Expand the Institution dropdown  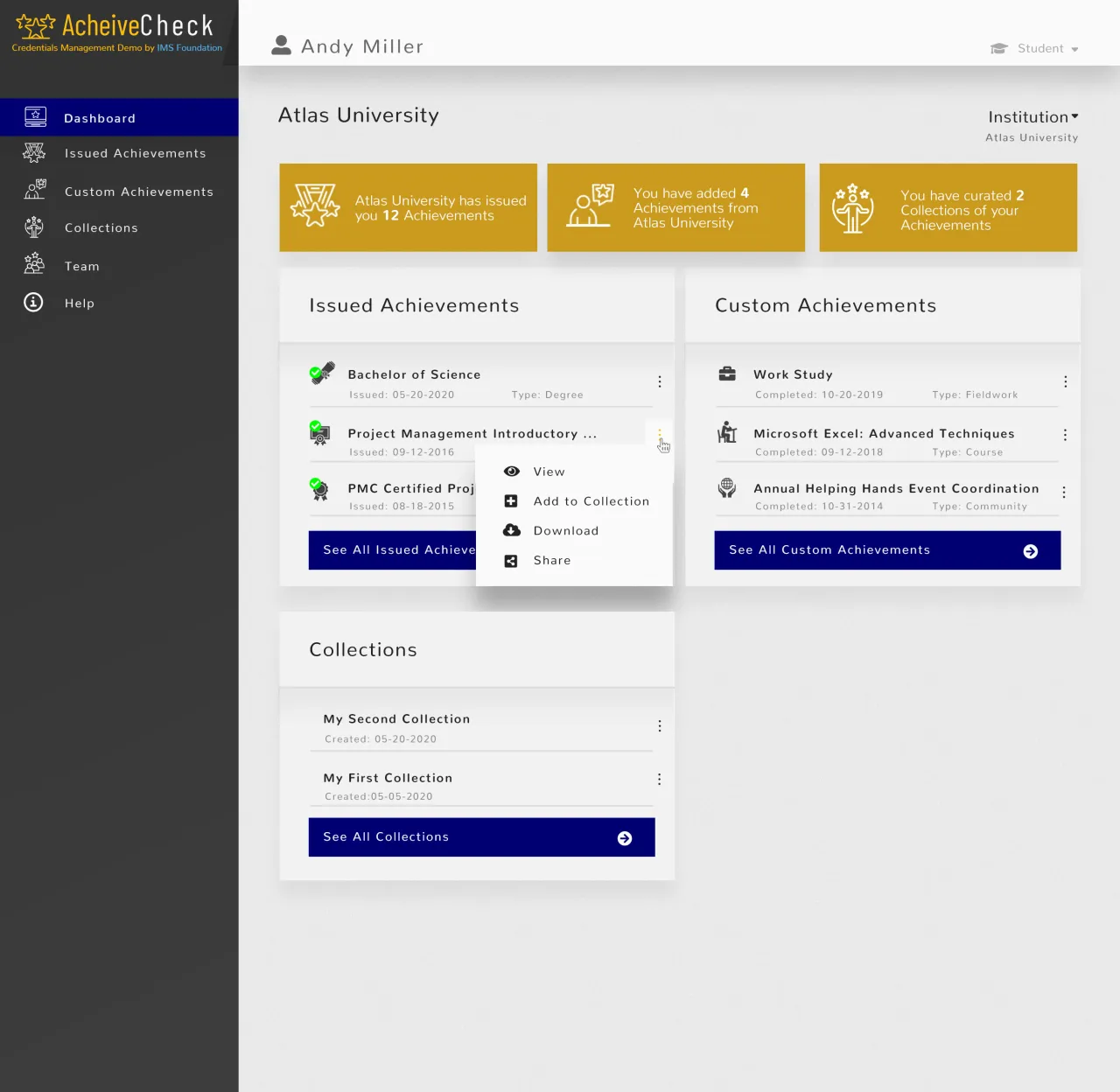[x=1032, y=116]
